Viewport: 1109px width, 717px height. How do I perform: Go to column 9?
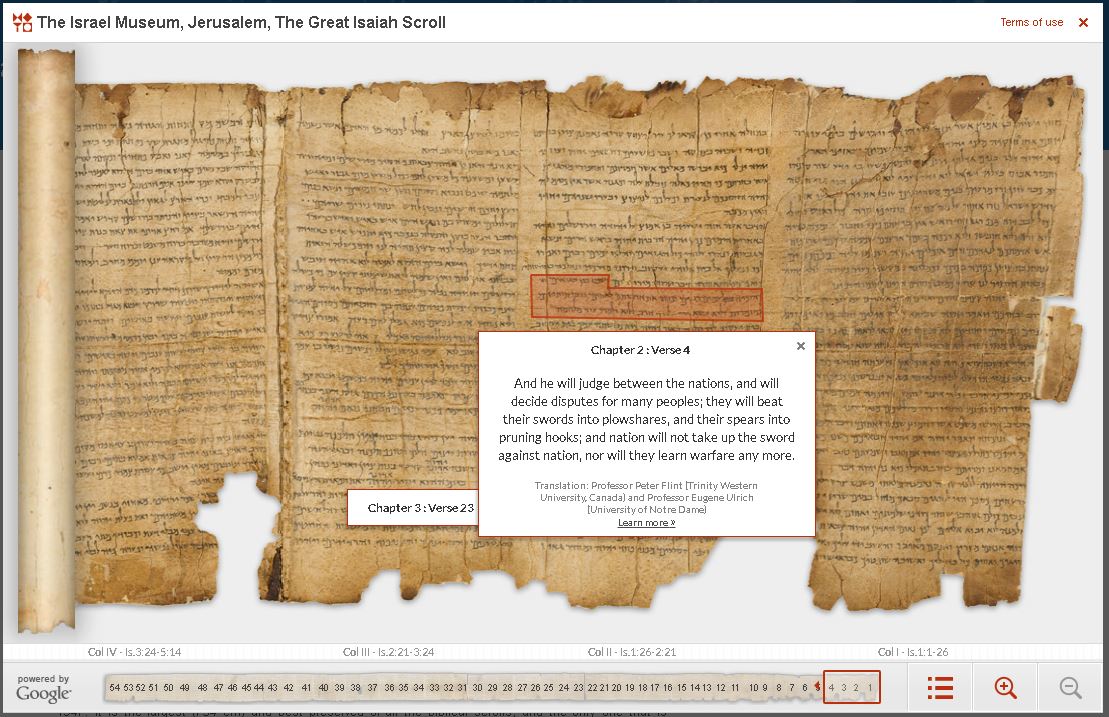[x=765, y=687]
